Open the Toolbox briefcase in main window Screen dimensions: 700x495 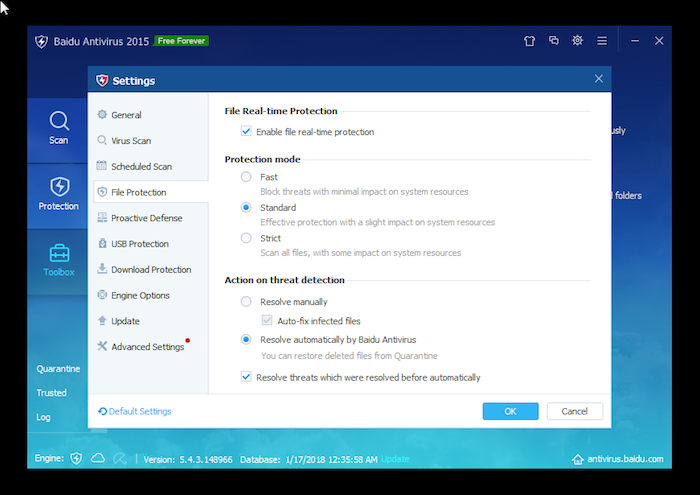pos(59,253)
